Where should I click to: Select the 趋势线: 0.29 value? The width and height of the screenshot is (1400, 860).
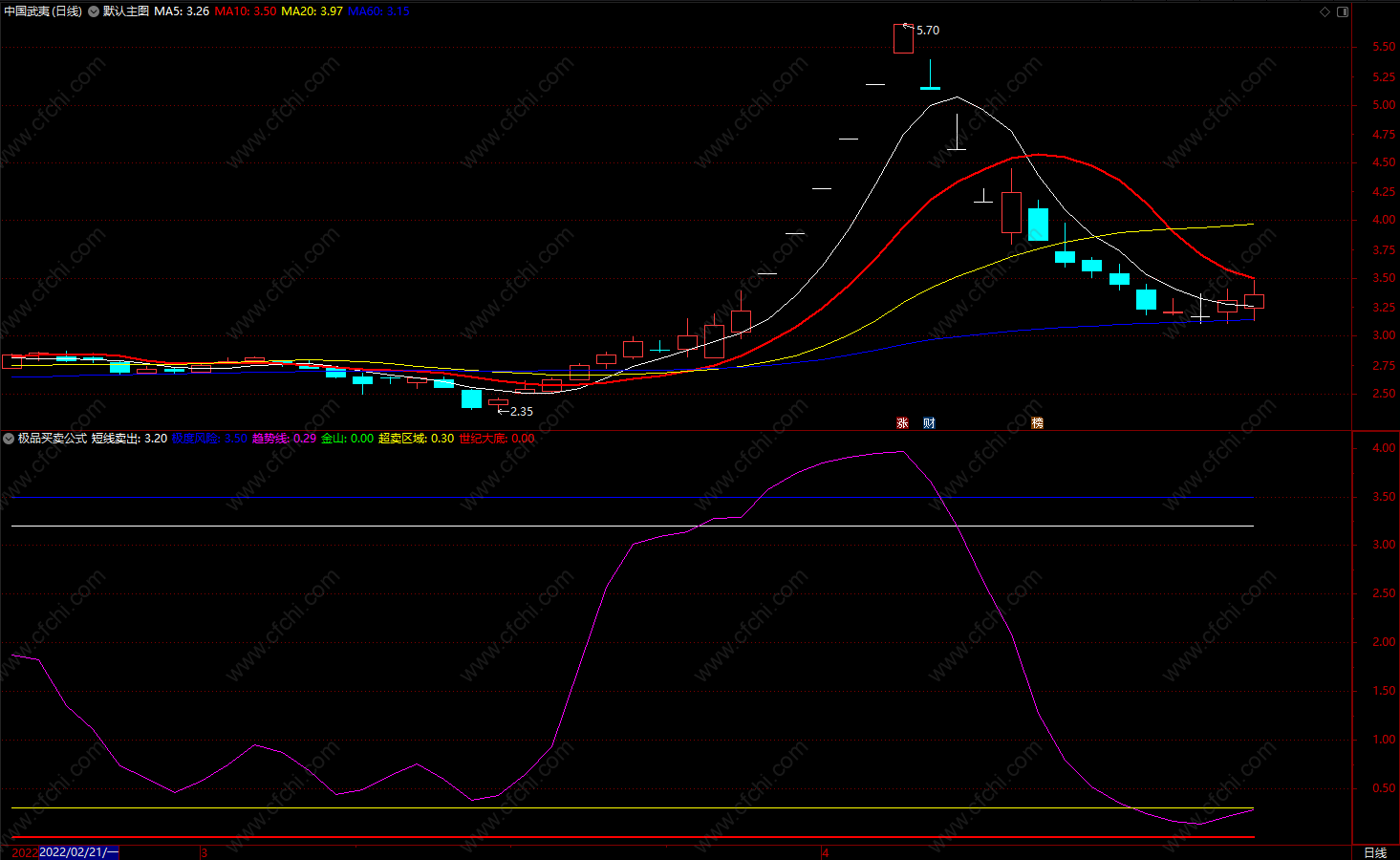tap(284, 439)
